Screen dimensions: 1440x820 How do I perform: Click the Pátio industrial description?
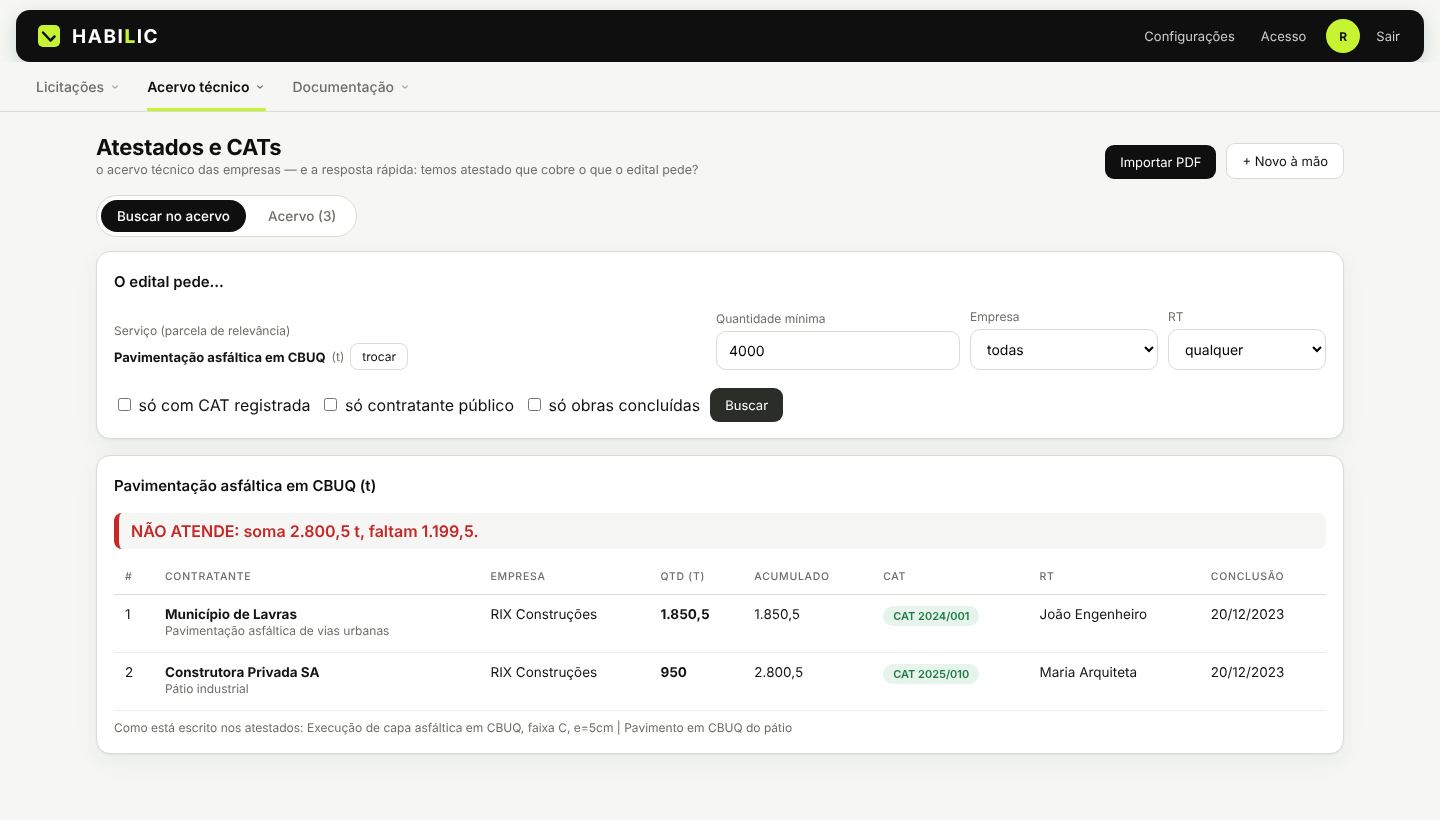coord(207,689)
